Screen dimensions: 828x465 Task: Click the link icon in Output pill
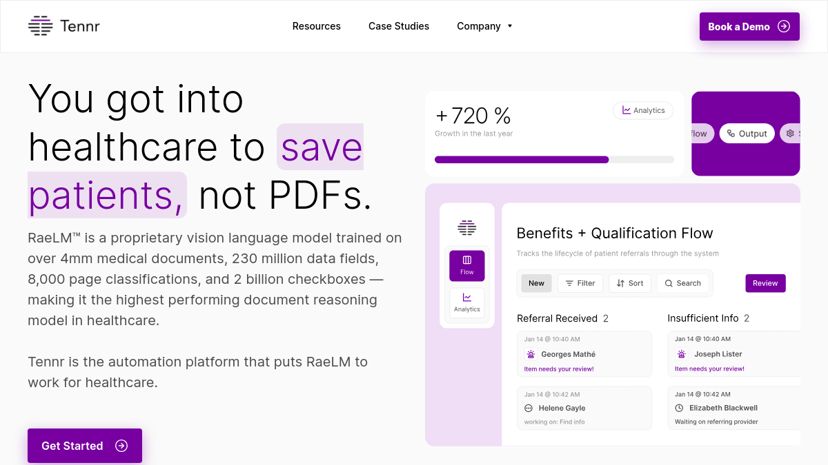coord(731,134)
